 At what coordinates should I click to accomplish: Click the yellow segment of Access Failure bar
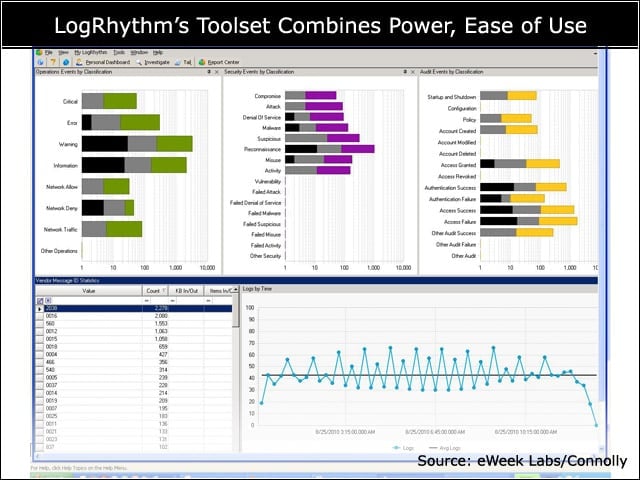click(558, 221)
